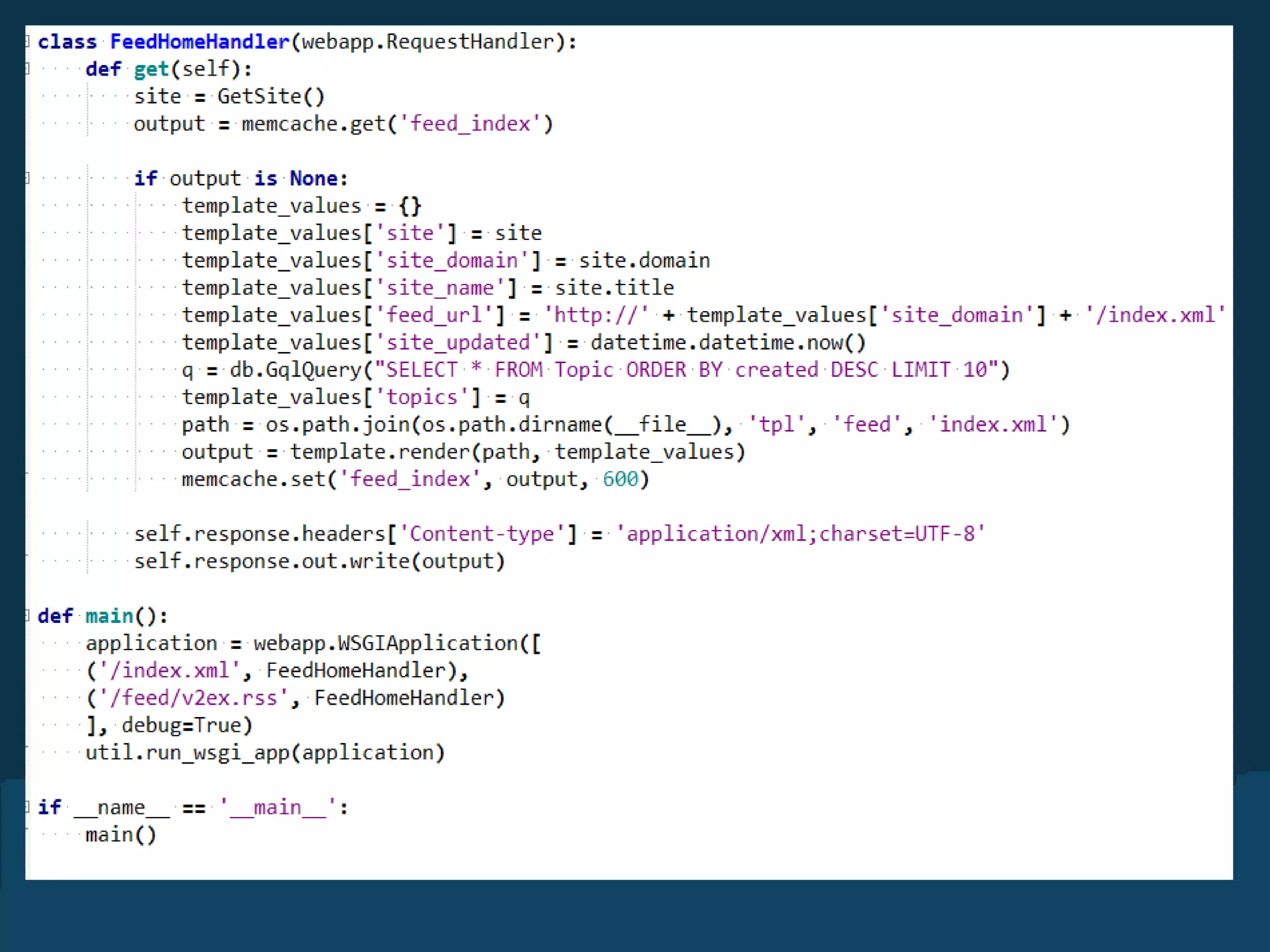Collapse the if __name__ block fold
Viewport: 1270px width, 952px height.
27,807
